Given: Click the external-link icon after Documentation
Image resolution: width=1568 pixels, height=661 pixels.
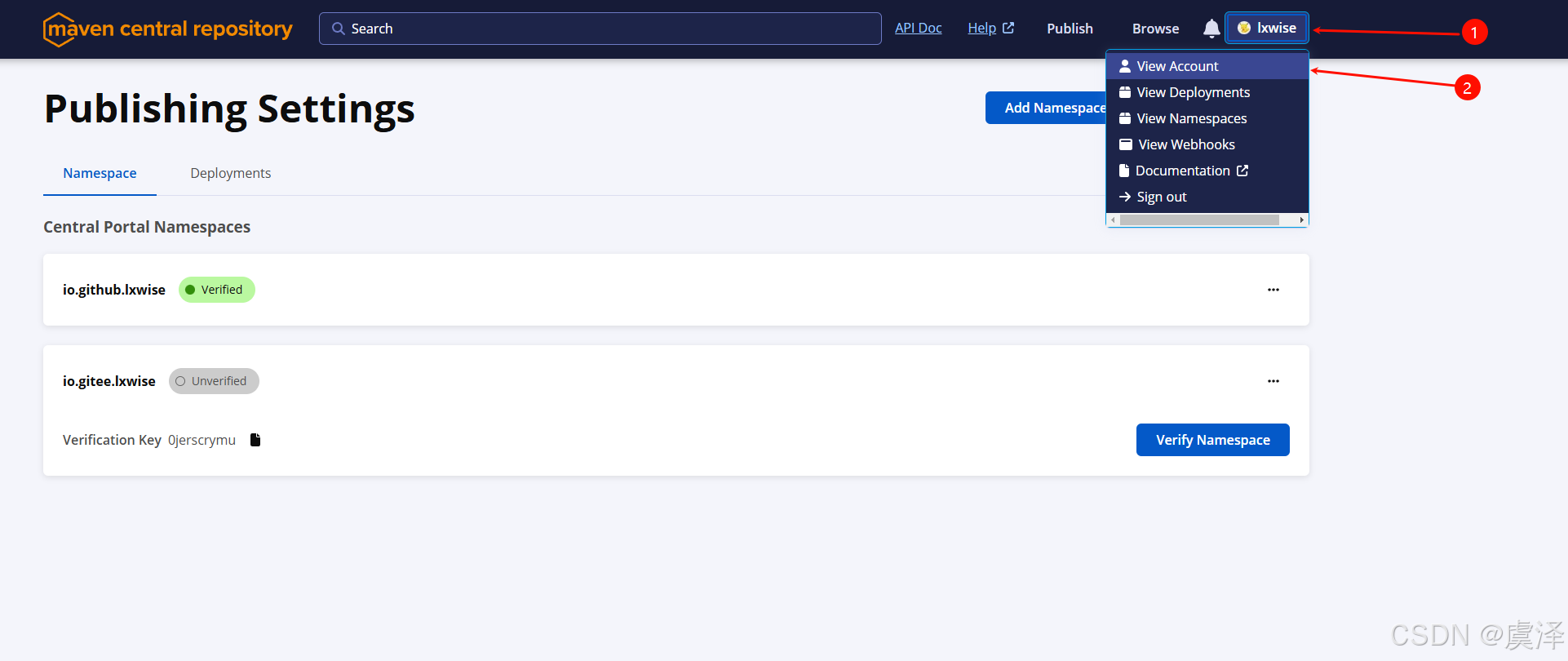Looking at the screenshot, I should coord(1242,171).
